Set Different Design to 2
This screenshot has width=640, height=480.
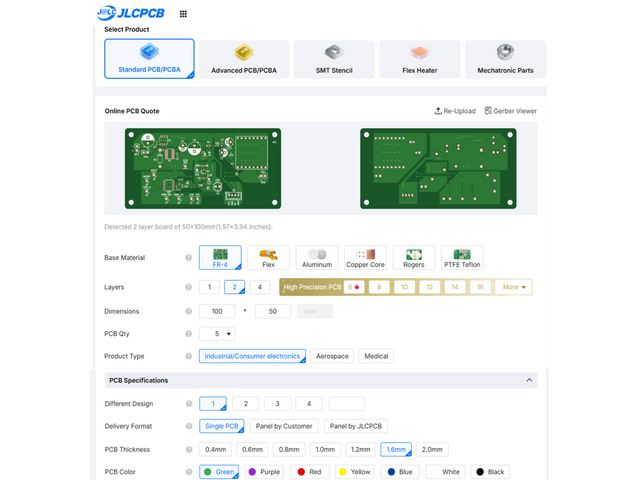(x=246, y=404)
